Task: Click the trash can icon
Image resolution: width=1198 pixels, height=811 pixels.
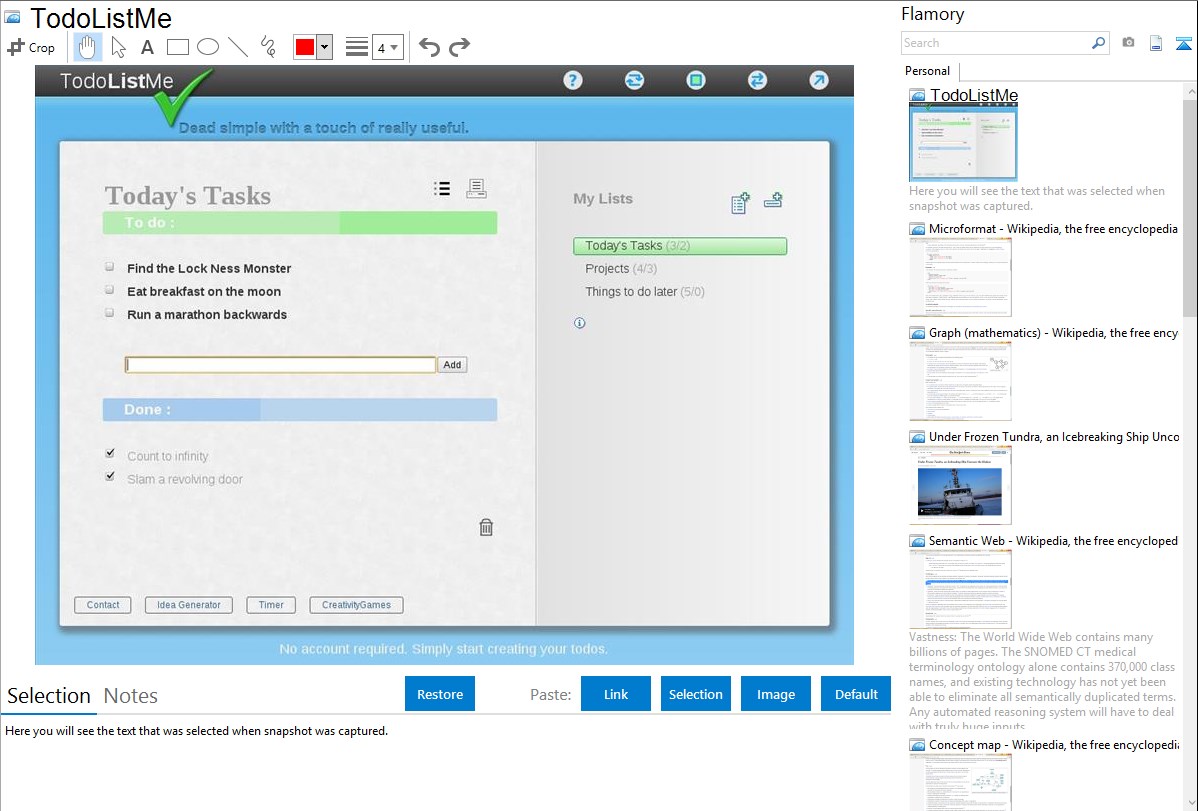Action: (x=486, y=527)
